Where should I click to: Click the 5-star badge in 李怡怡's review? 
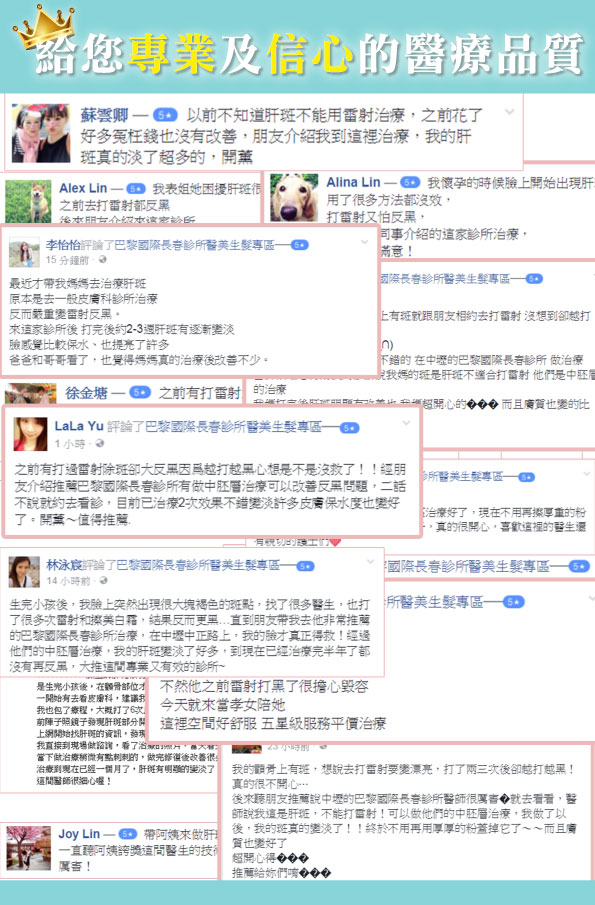[300, 245]
